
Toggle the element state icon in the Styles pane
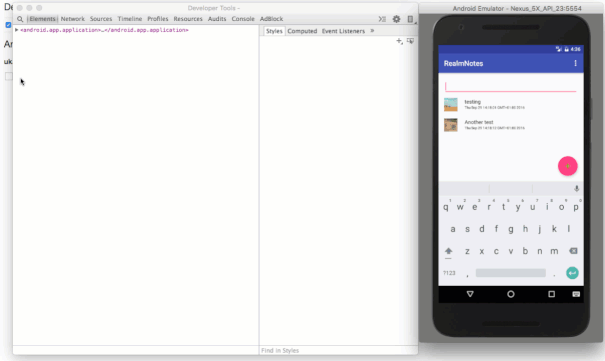(x=410, y=41)
